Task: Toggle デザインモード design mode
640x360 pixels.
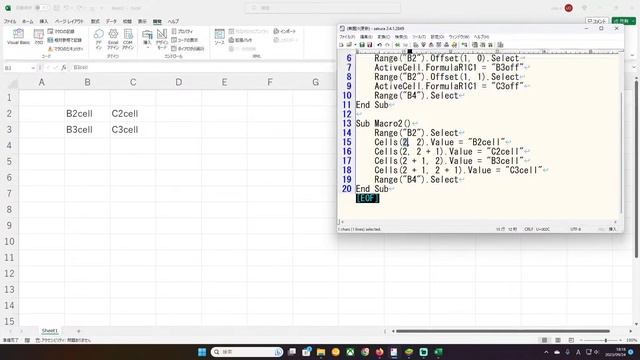Action: pos(162,39)
